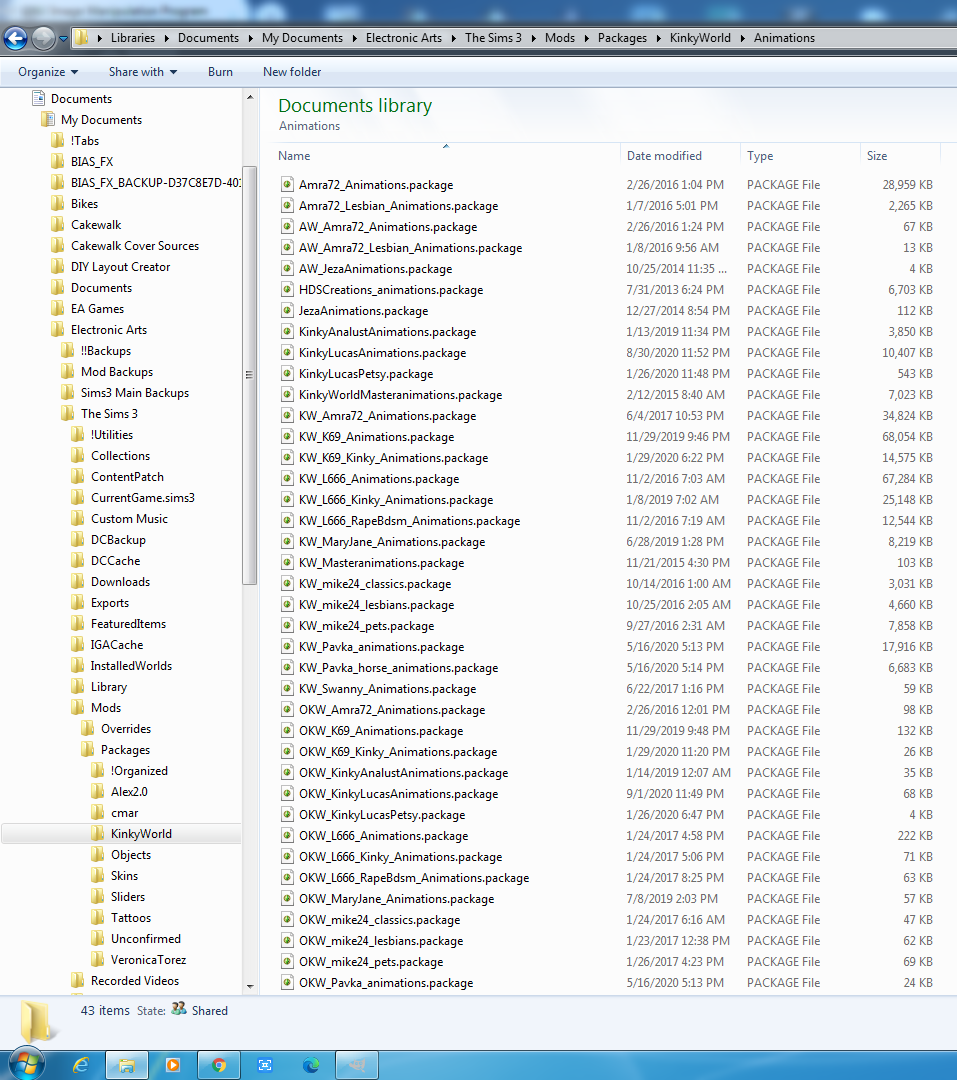Select OKW_Pavka_animations.package

386,983
